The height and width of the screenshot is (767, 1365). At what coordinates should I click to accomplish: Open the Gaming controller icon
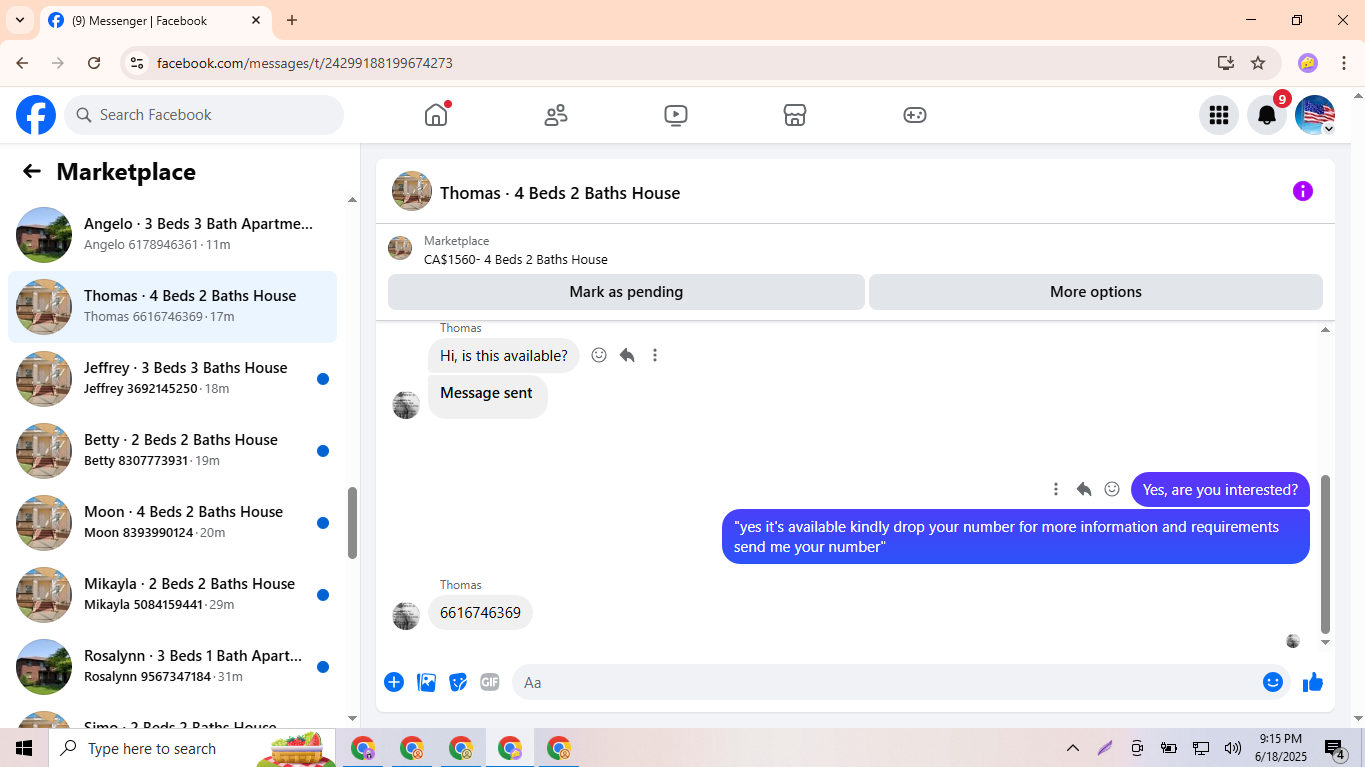click(915, 115)
